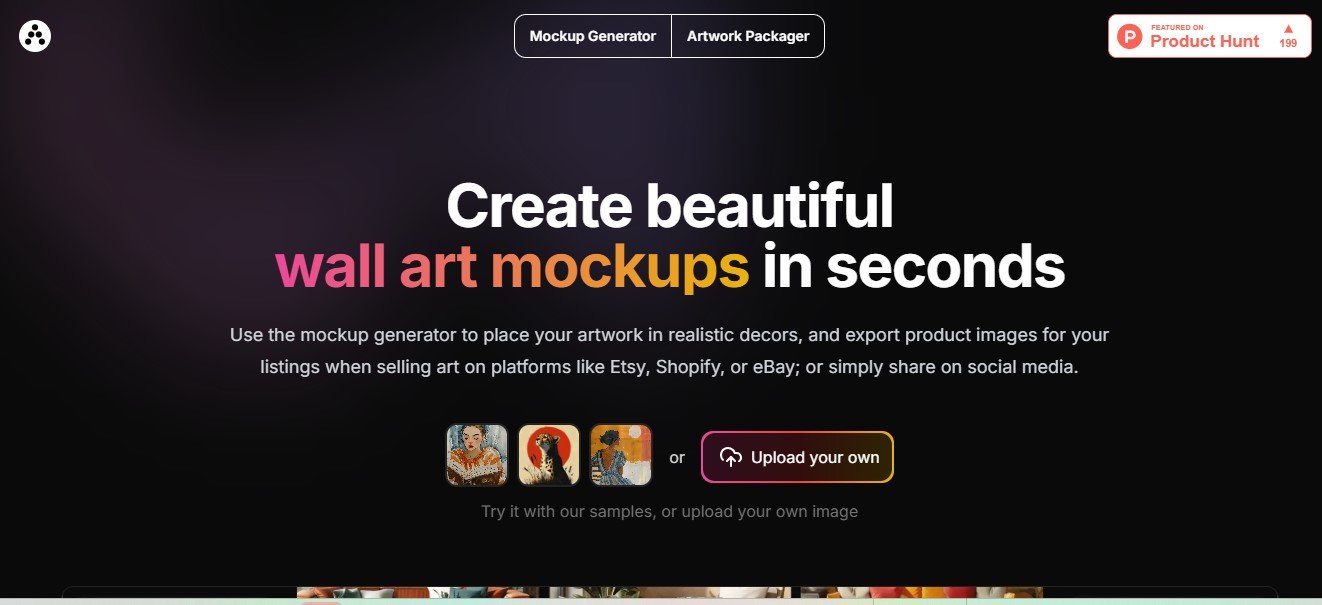Screen dimensions: 1322x605
Task: Select the woman reading sample artwork
Action: point(477,455)
